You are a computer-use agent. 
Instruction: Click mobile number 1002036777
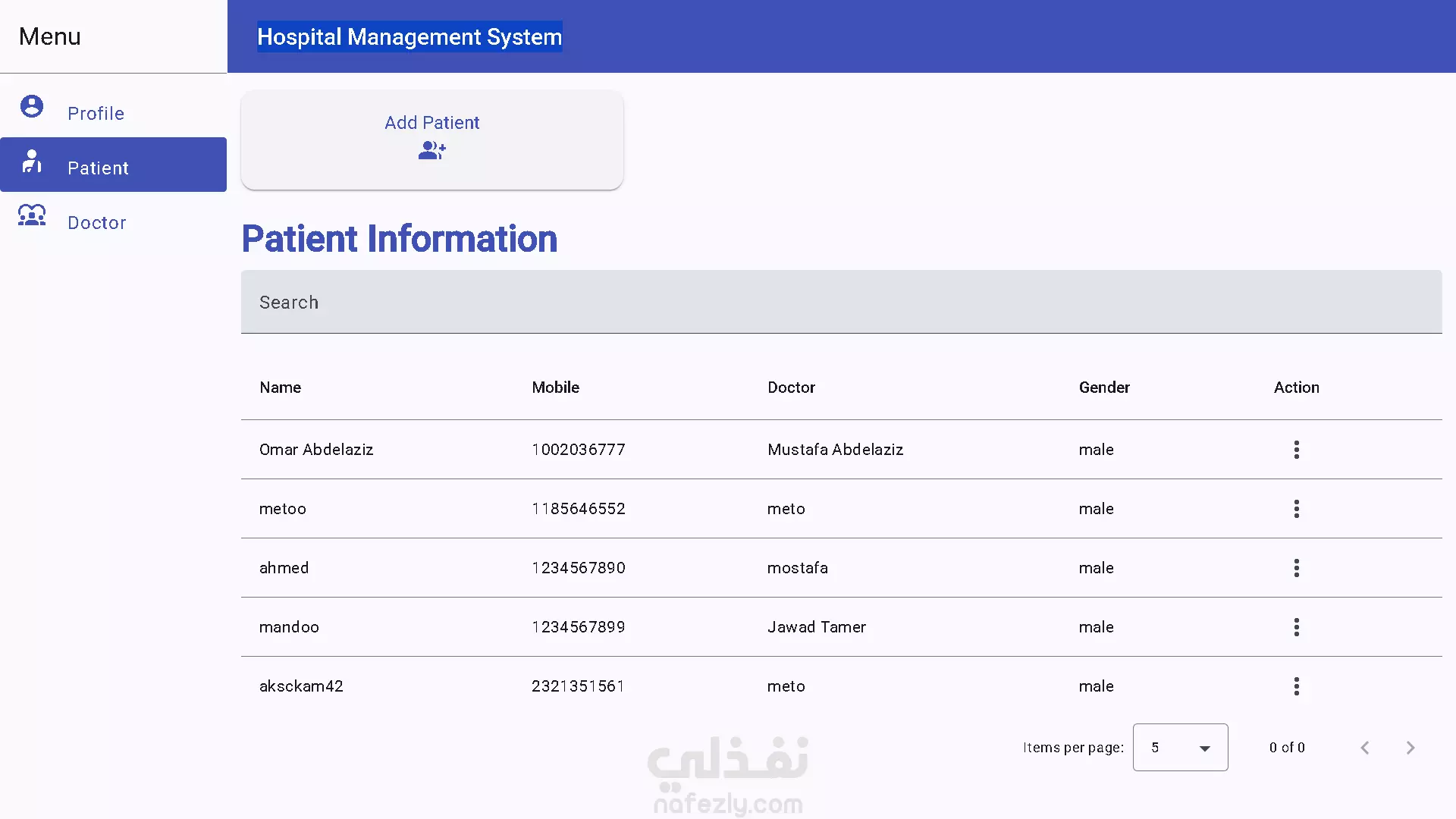tap(579, 450)
